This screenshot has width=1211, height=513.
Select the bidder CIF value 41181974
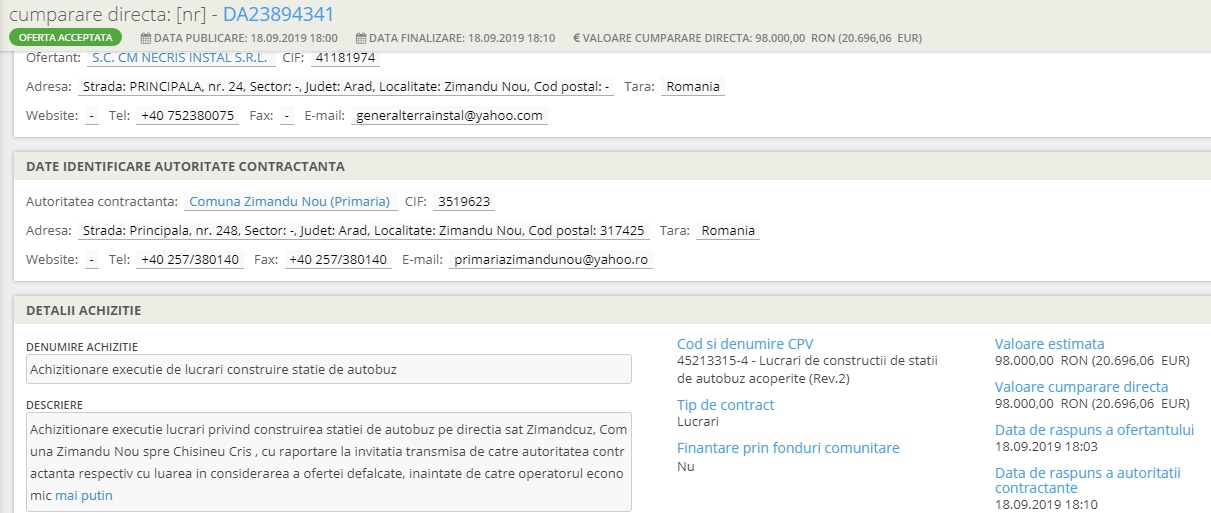(x=345, y=57)
